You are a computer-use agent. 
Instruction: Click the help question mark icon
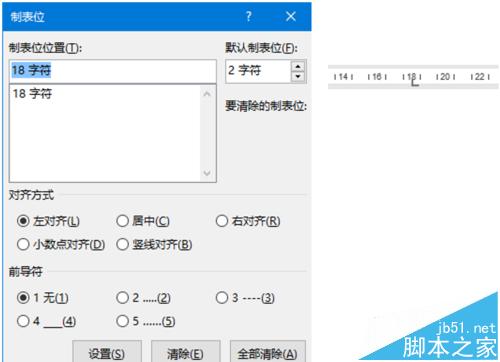tap(249, 16)
